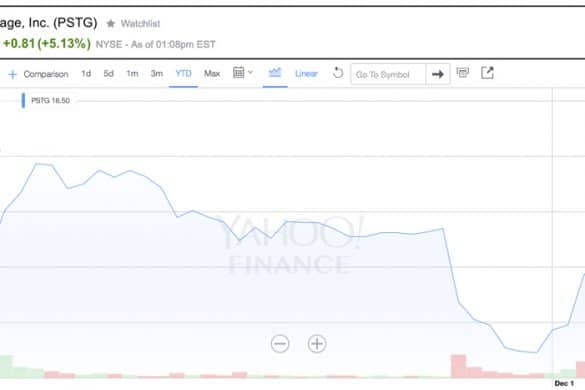Reset the chart with the refresh icon

[x=338, y=72]
